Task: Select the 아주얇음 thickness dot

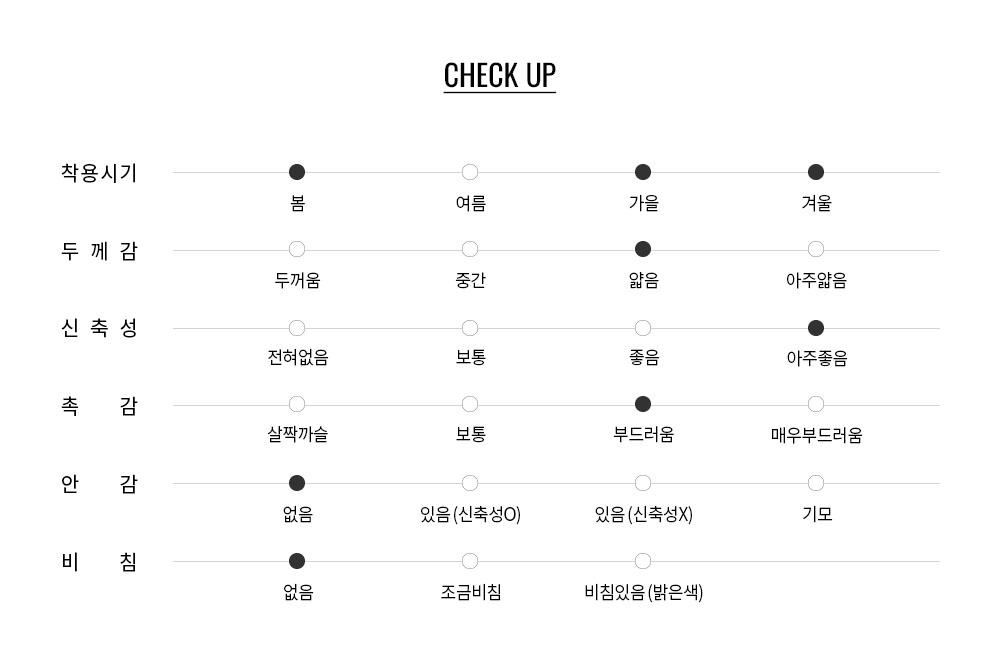Action: coord(816,249)
